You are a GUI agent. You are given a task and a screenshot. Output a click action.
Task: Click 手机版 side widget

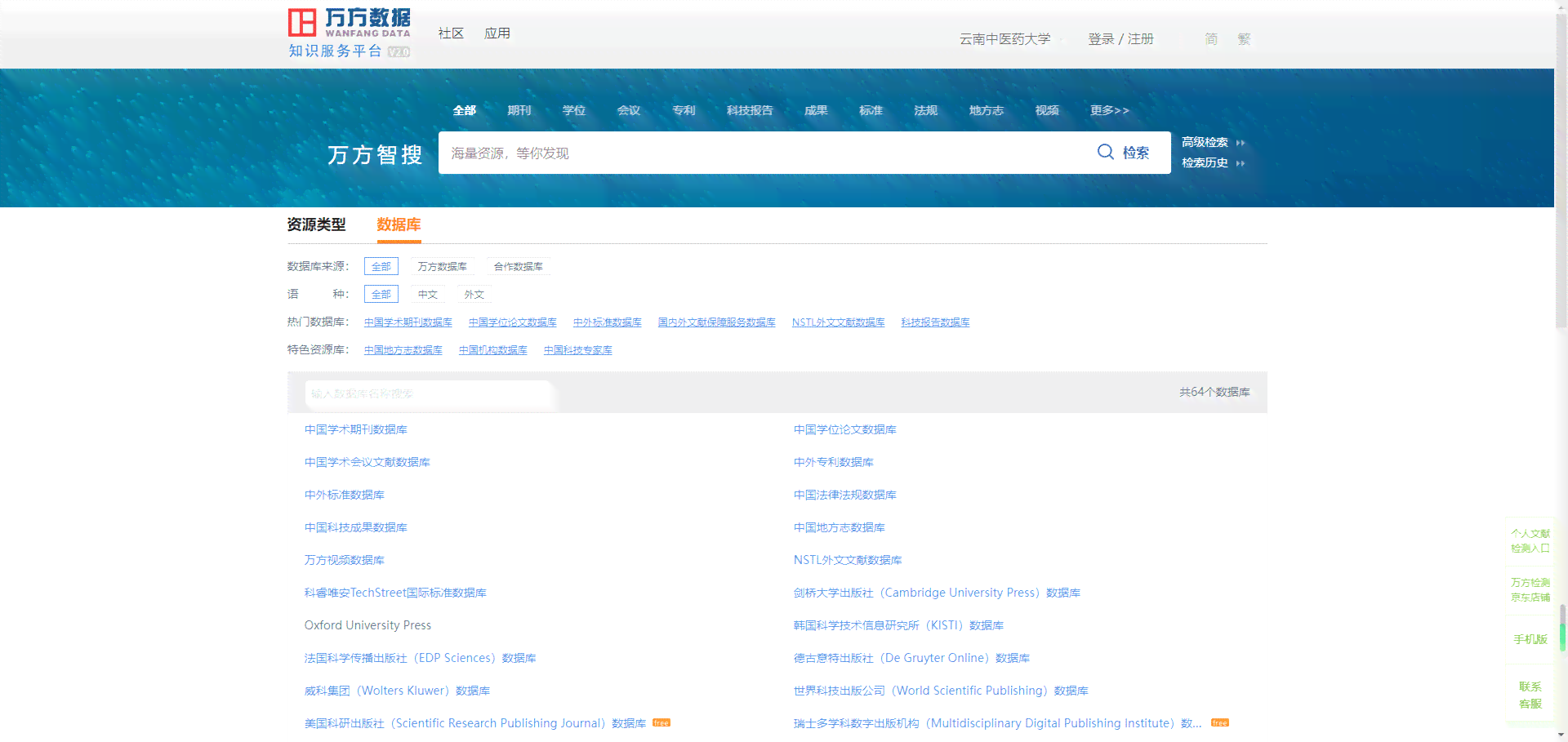[1530, 639]
